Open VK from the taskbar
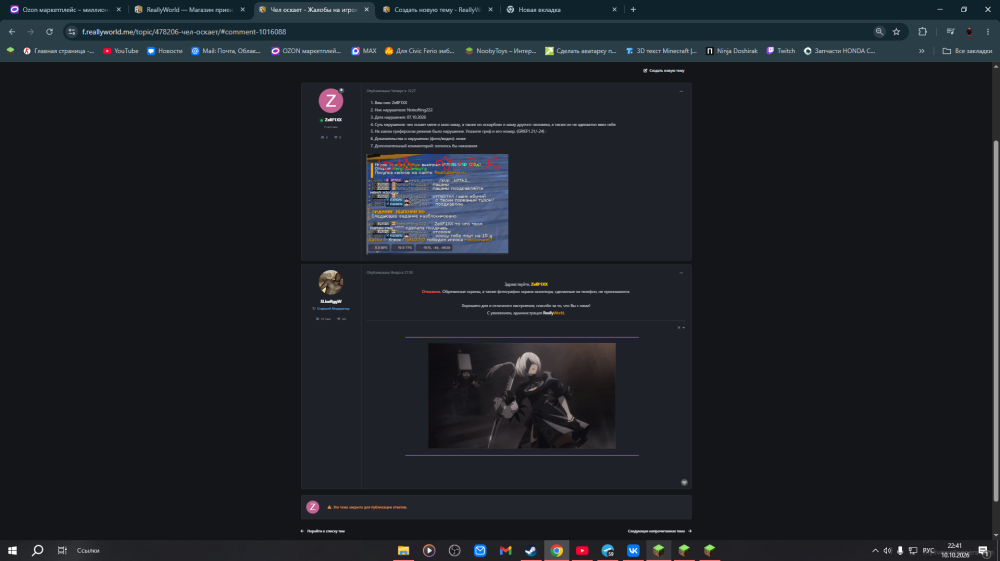Viewport: 1000px width, 561px height. (x=633, y=550)
